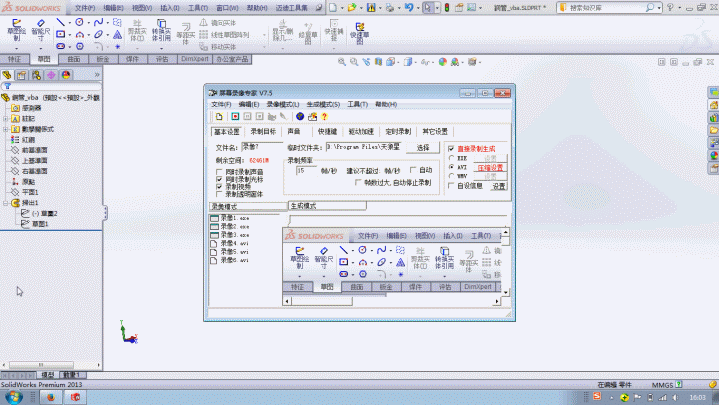The image size is (720, 405).
Task: Open dropdown arrow beside Line tool
Action: pos(69,22)
